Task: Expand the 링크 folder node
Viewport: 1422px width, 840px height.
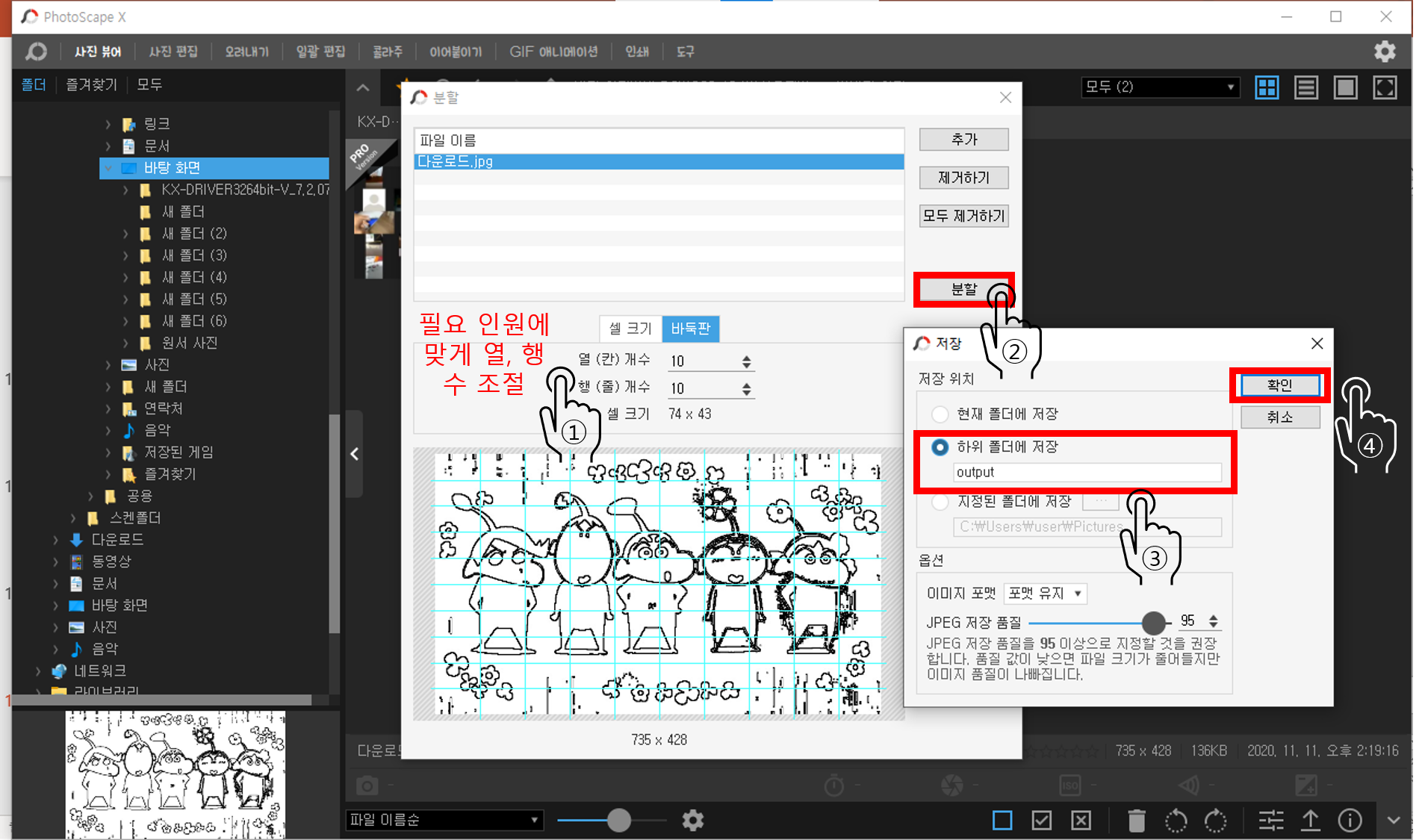Action: point(108,124)
